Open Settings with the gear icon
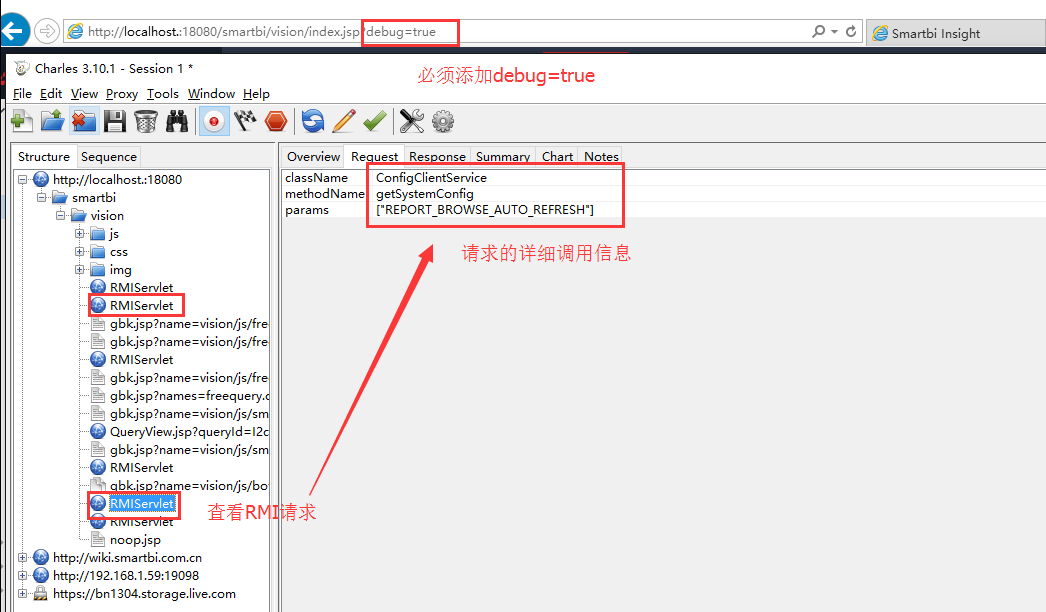The image size is (1046, 612). tap(443, 121)
